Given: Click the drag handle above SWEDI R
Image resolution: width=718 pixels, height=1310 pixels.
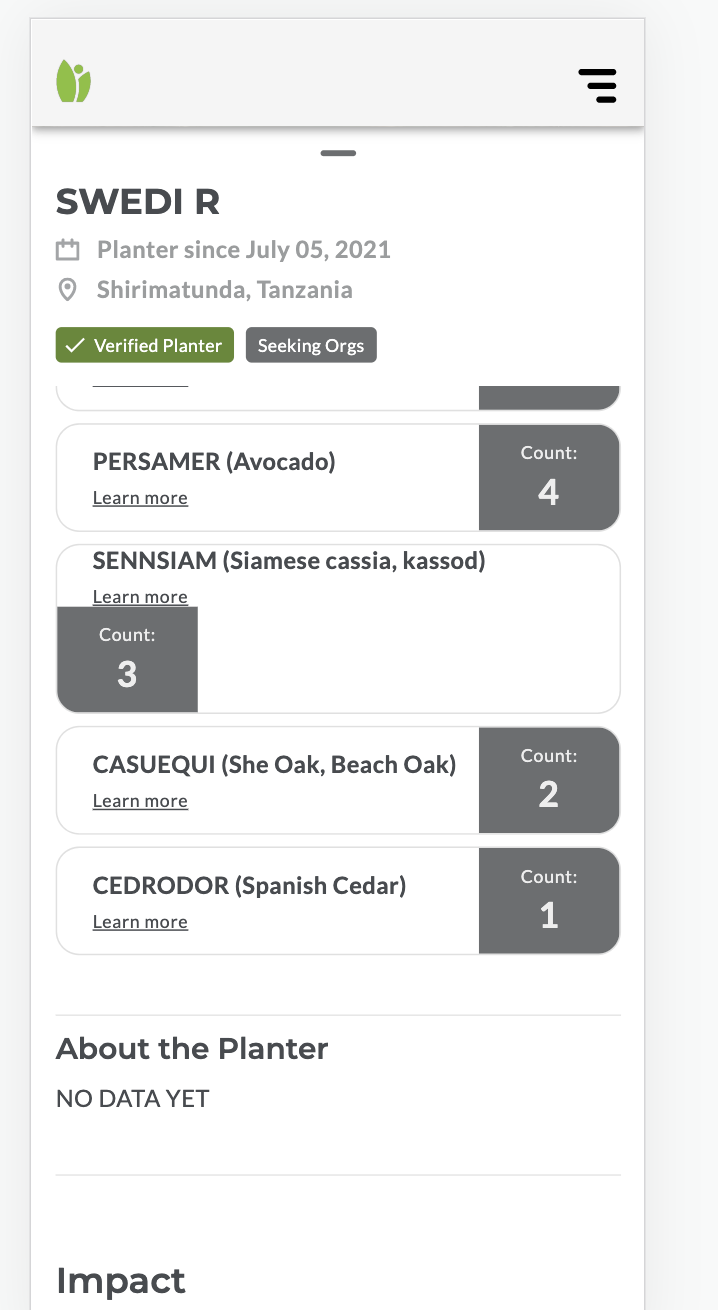Looking at the screenshot, I should [x=338, y=153].
